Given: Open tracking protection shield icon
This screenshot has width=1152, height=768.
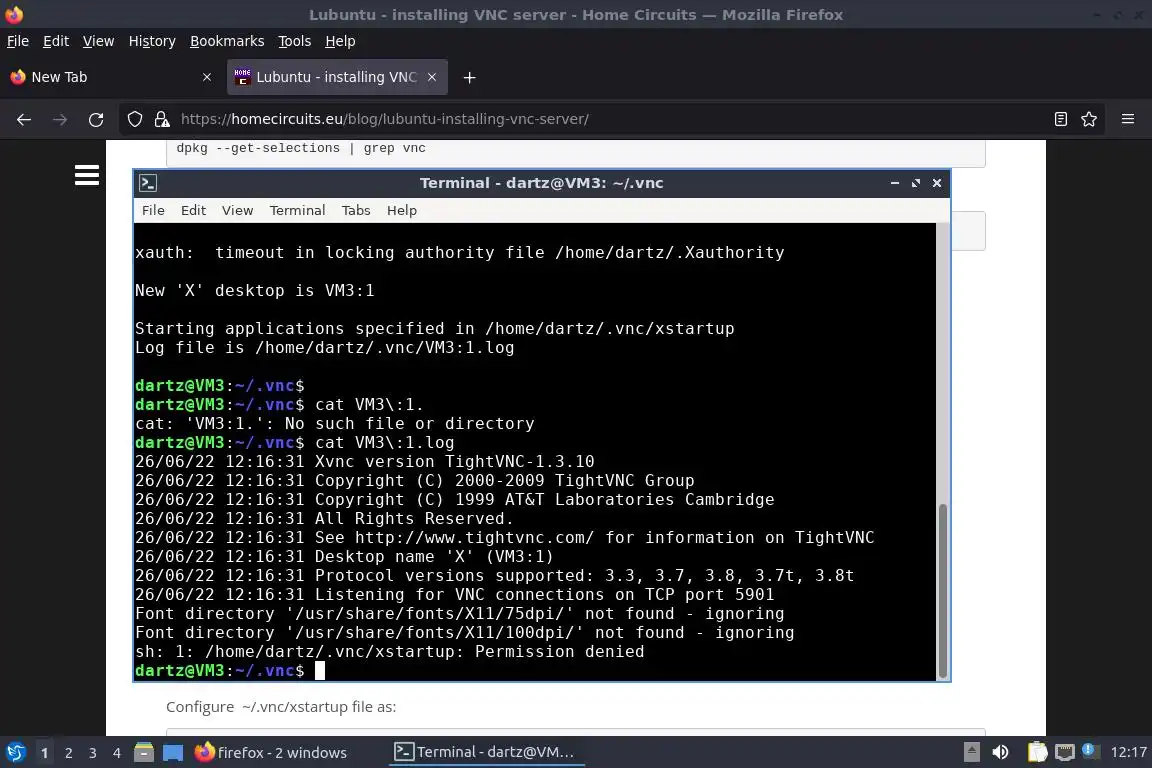Looking at the screenshot, I should [134, 119].
